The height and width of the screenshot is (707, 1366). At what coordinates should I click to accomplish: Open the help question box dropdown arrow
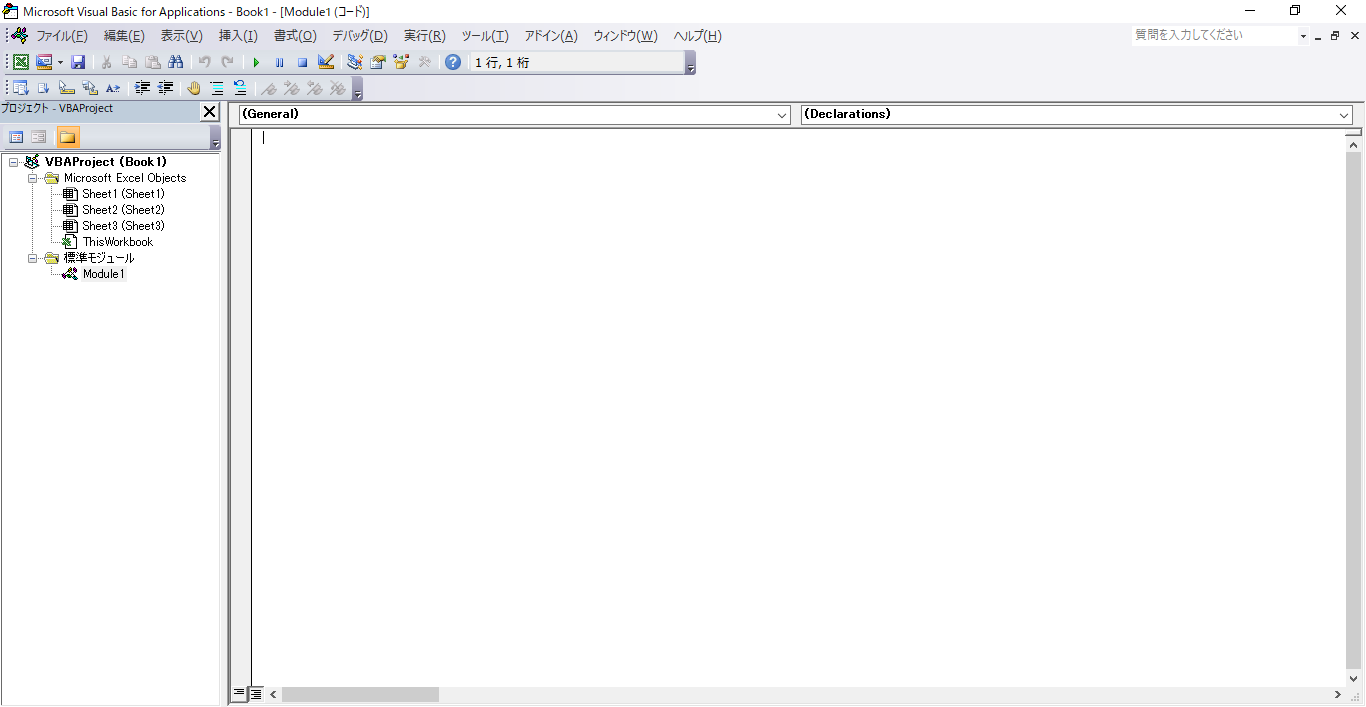coord(1303,36)
